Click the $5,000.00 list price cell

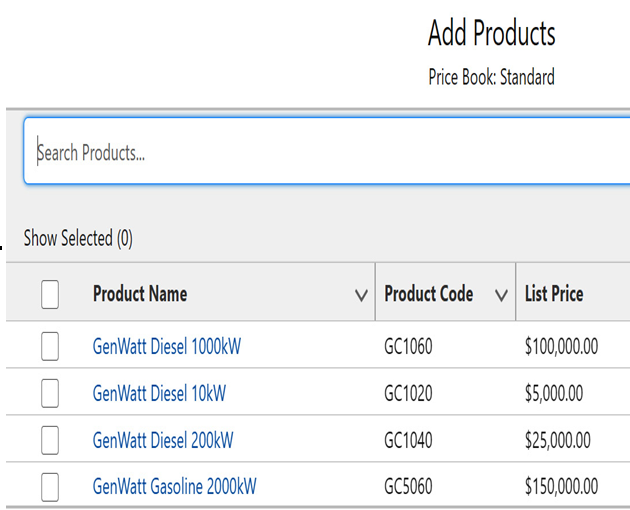(554, 393)
